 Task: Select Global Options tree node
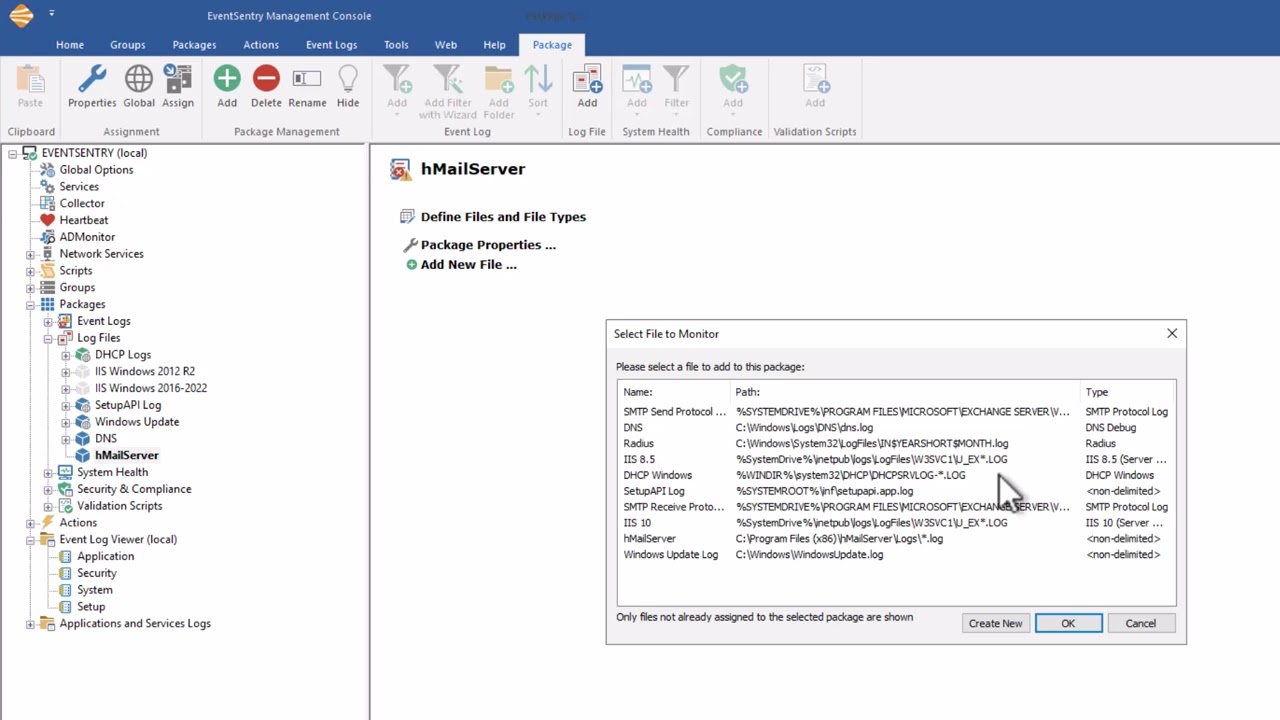click(x=96, y=170)
